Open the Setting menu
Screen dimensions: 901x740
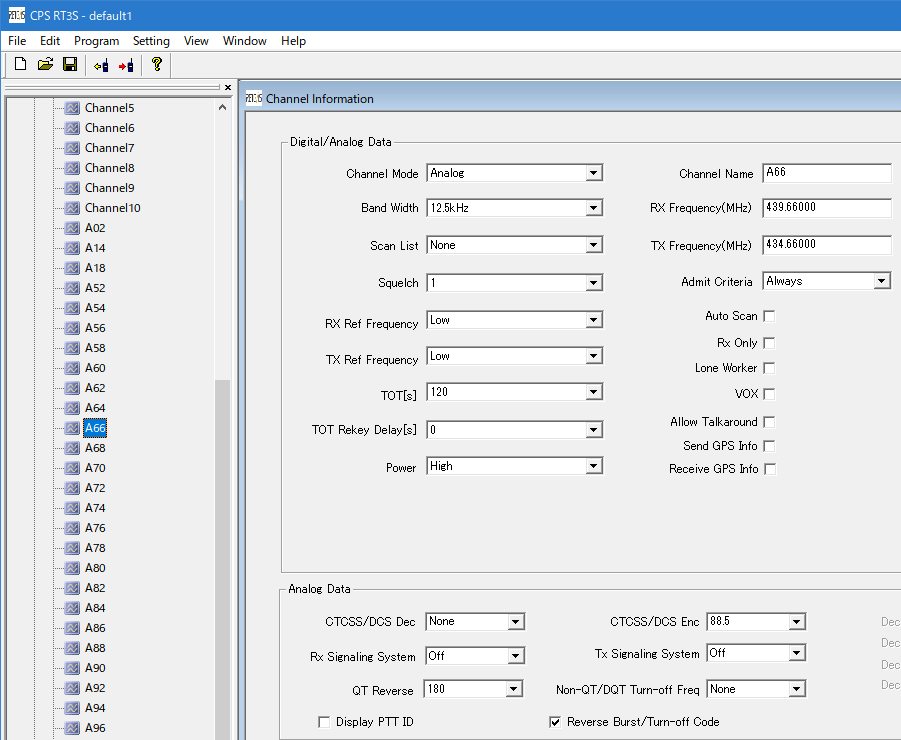click(x=151, y=41)
